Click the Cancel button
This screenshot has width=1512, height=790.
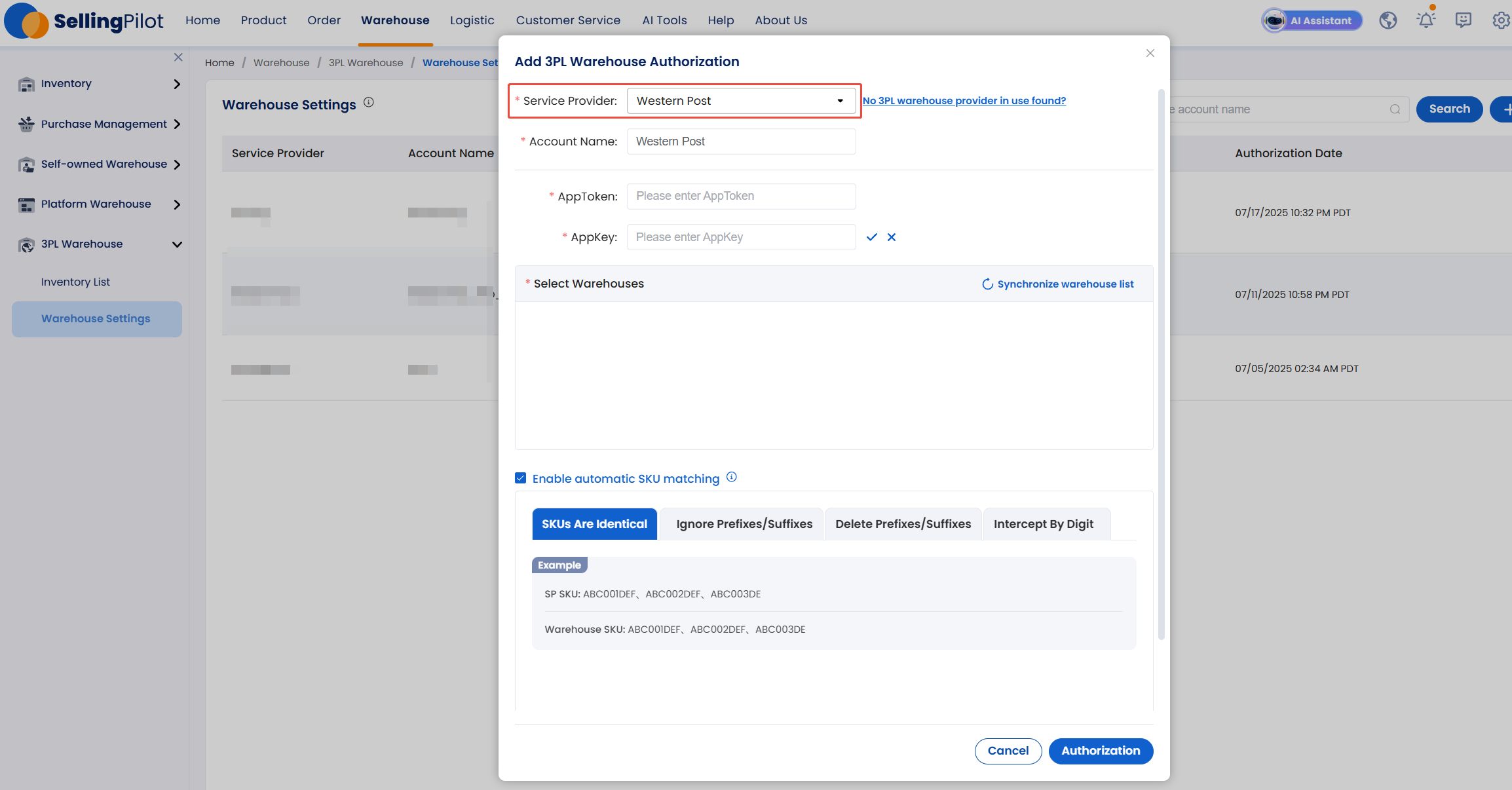pos(1008,751)
